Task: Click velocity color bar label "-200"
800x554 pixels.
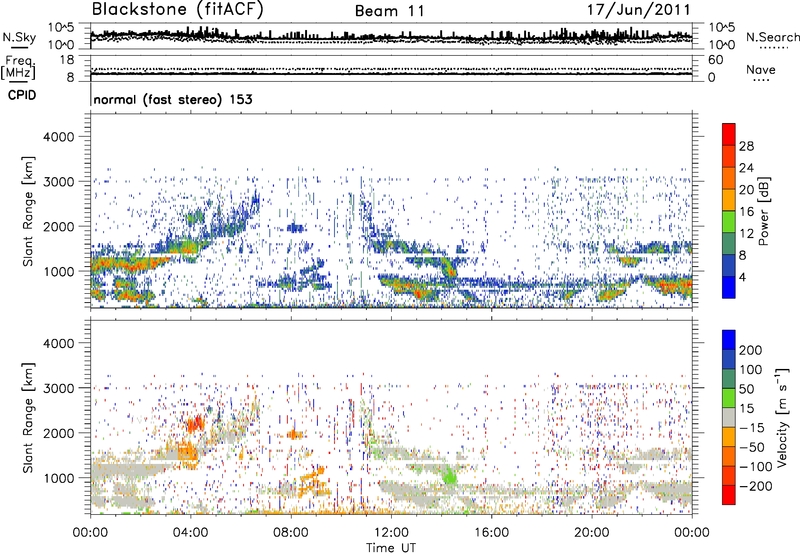Action: point(755,486)
